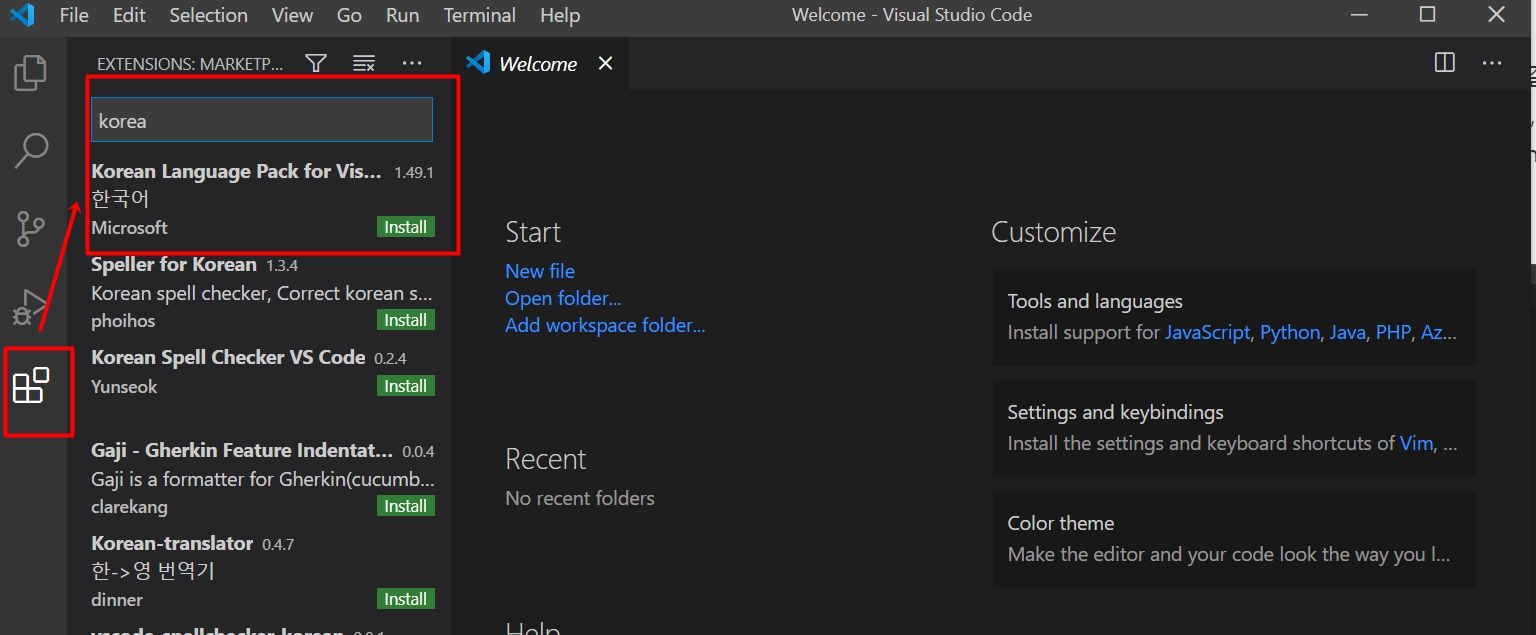Open Settings and keybindings customize card
1536x635 pixels.
click(1234, 428)
